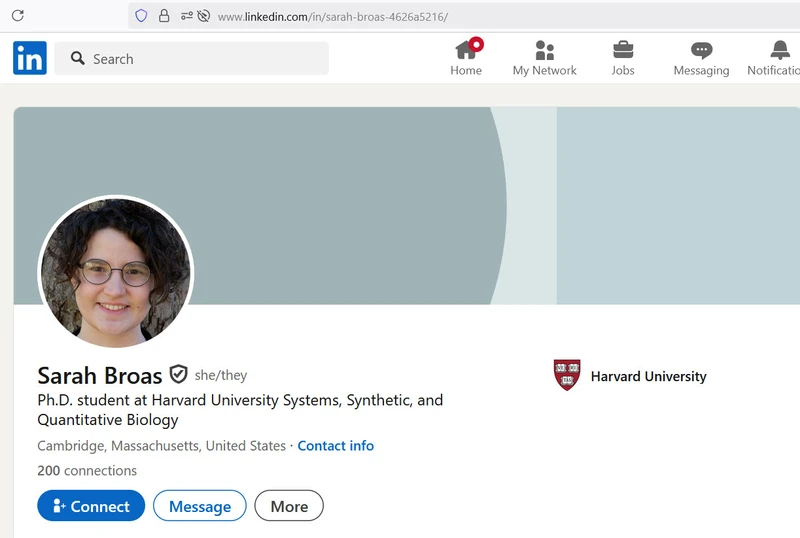Open the circular profile photo
This screenshot has height=538, width=800.
(x=116, y=272)
